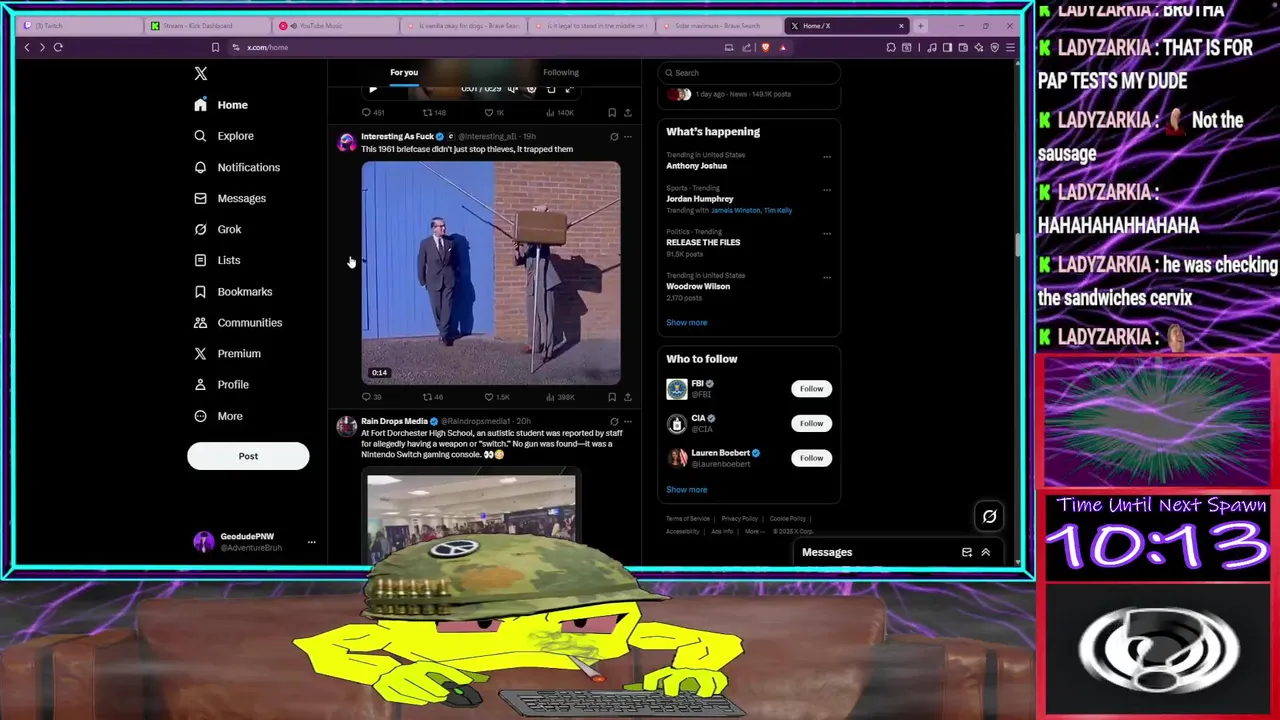Image resolution: width=1280 pixels, height=720 pixels.
Task: Open more options on Interesting As Fuck post
Action: pos(628,137)
